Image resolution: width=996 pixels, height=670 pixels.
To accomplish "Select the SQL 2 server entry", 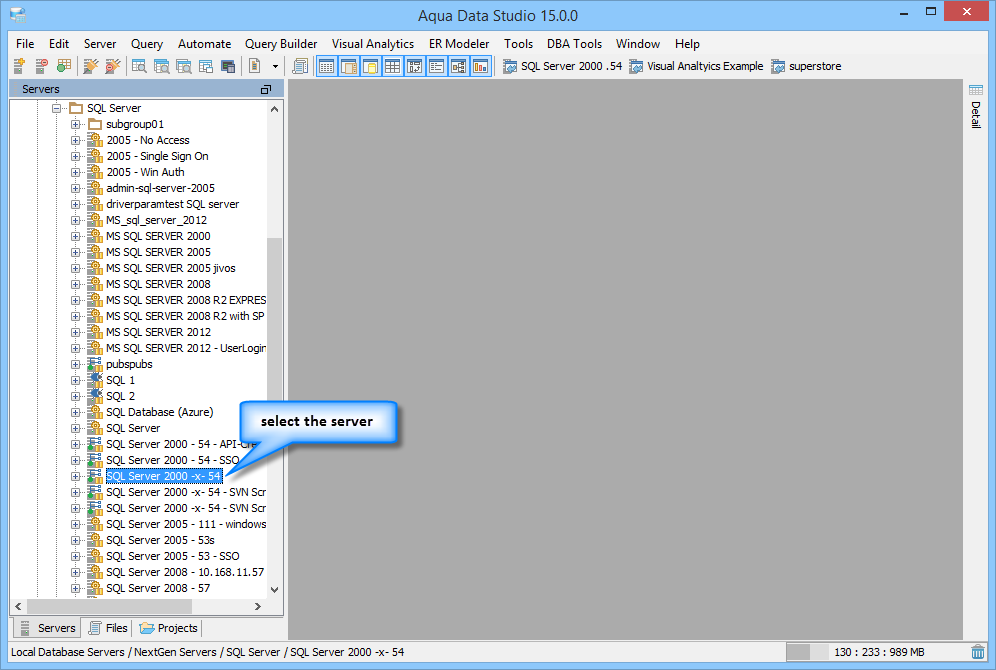I will 120,396.
